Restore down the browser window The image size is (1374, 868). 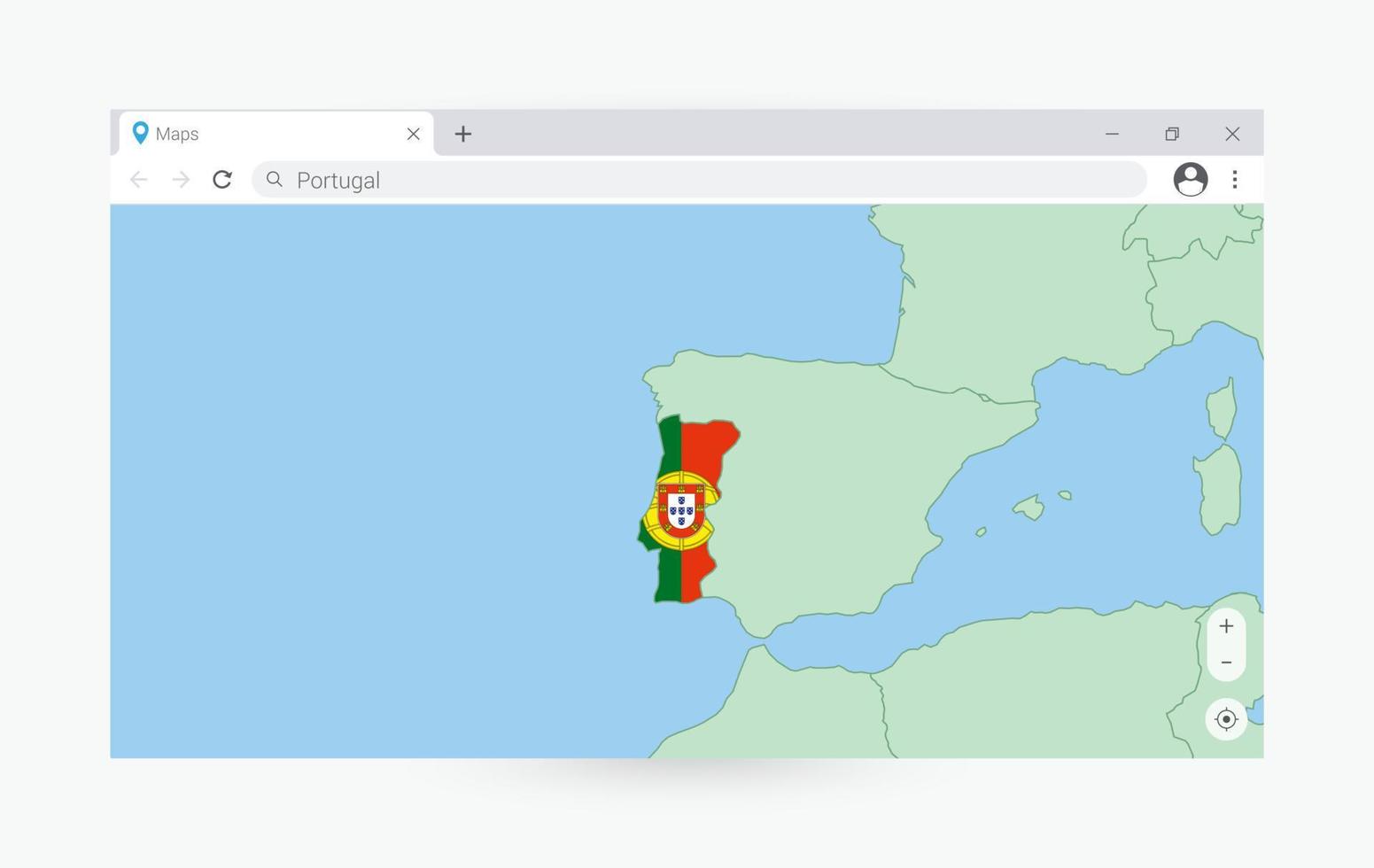[x=1172, y=134]
